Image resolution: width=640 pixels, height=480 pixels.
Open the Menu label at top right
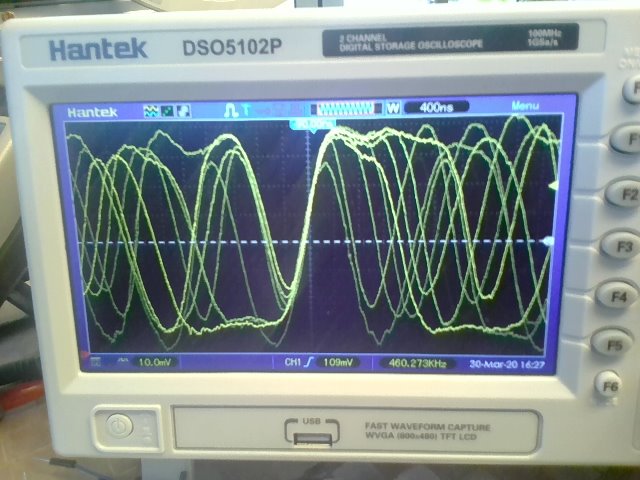pos(524,106)
